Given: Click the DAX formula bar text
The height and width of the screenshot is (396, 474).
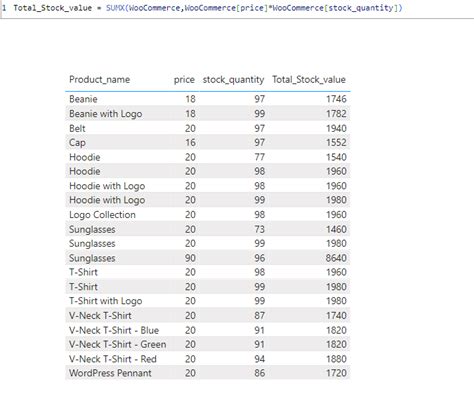Looking at the screenshot, I should [208, 8].
